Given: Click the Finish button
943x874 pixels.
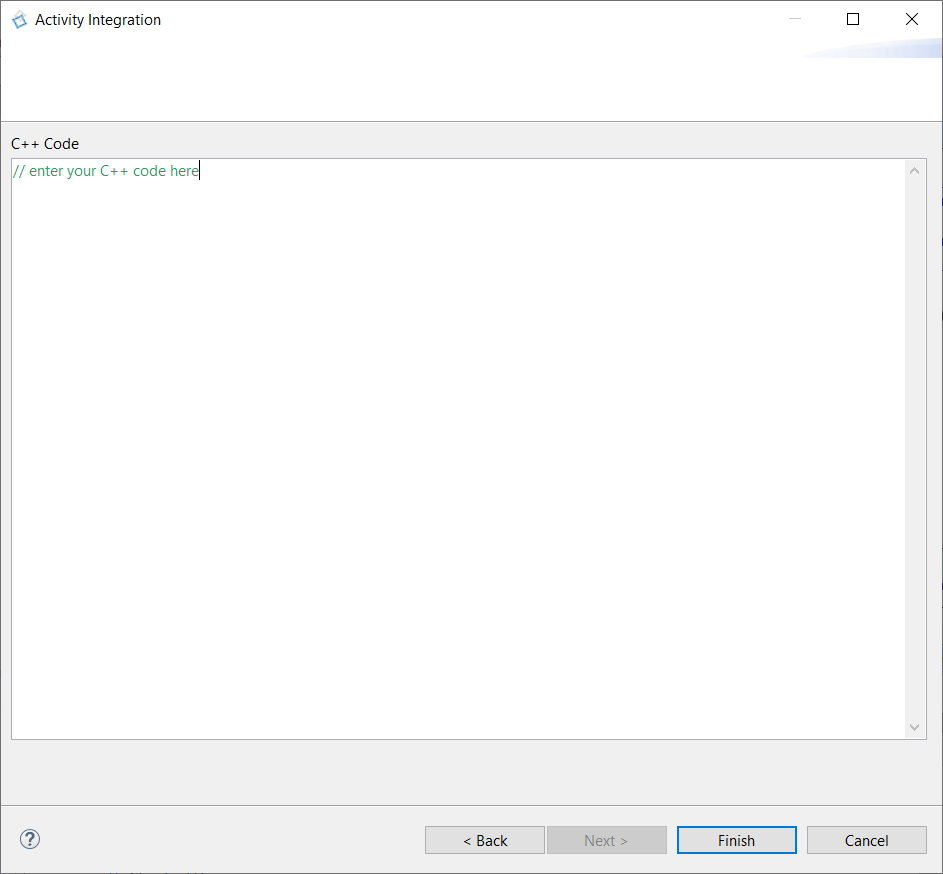Looking at the screenshot, I should (736, 840).
